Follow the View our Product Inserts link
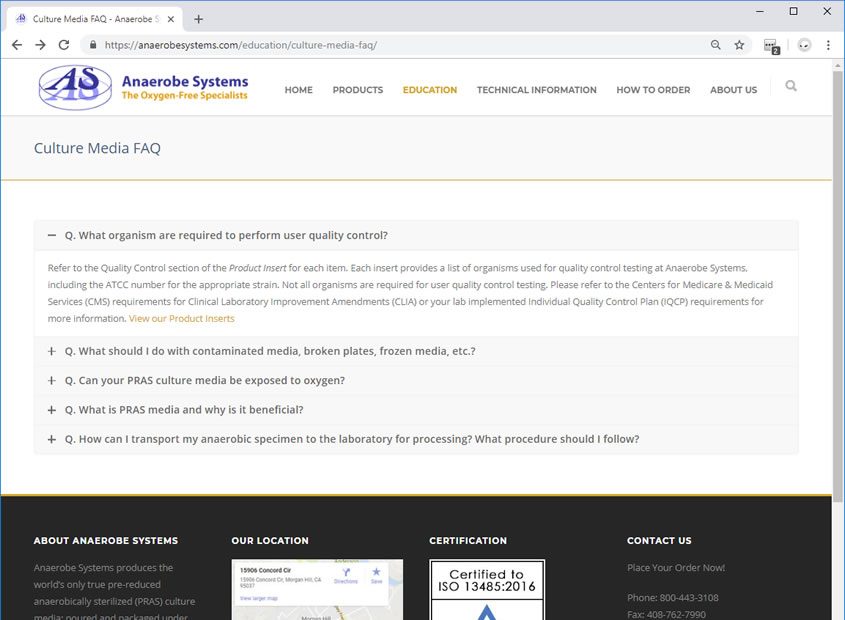Screen dimensions: 845x620 point(182,319)
